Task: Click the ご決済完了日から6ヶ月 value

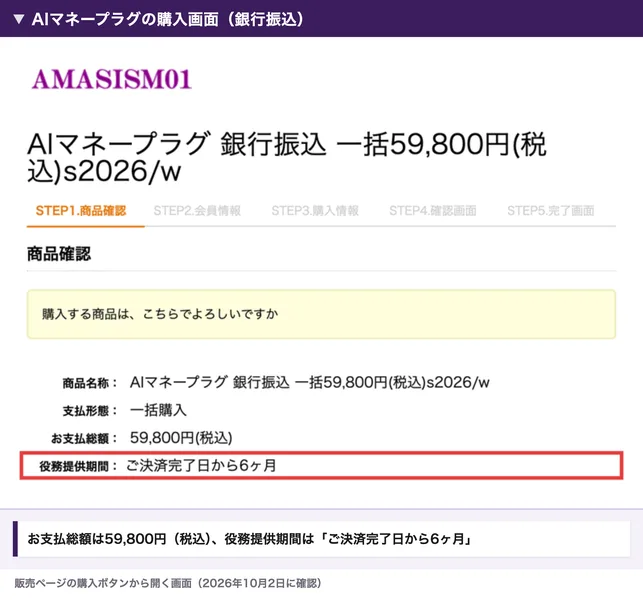Action: [x=201, y=465]
